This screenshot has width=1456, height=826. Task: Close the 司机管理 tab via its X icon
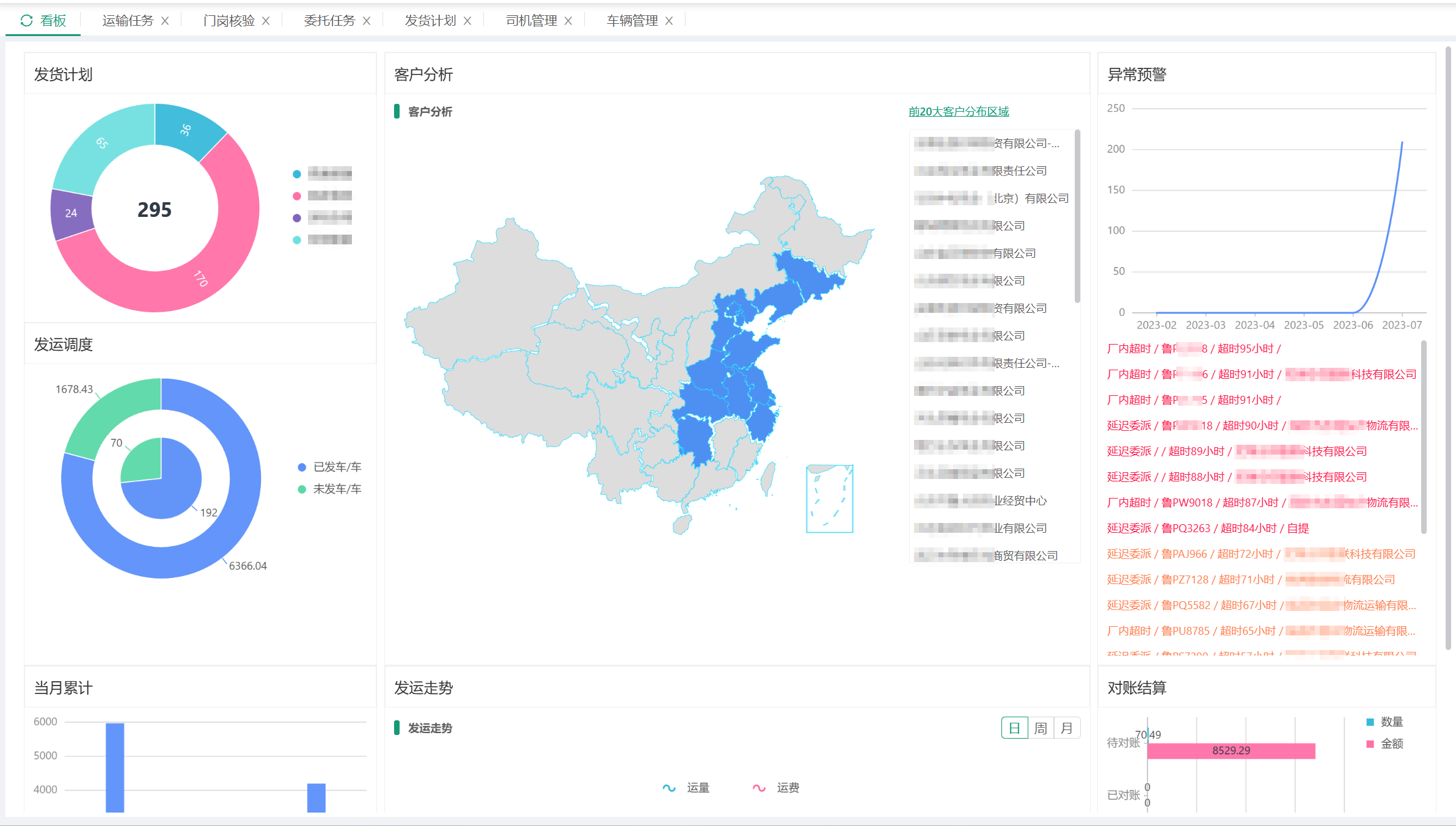569,20
